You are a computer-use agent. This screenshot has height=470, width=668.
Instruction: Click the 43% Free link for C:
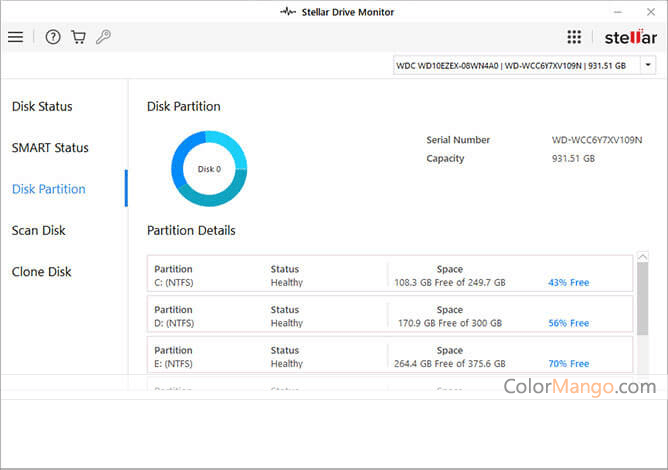[568, 283]
